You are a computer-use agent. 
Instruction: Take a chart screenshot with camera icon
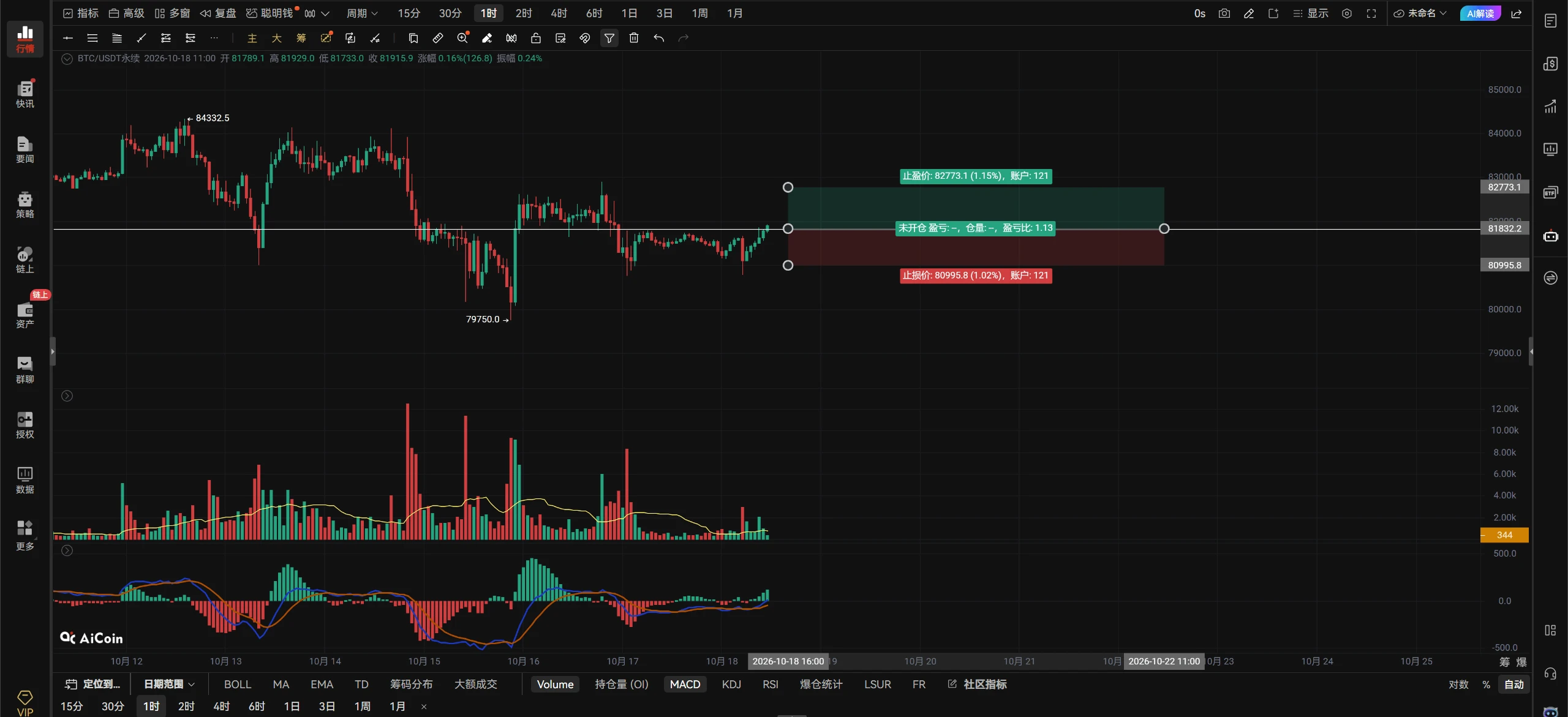tap(1224, 13)
